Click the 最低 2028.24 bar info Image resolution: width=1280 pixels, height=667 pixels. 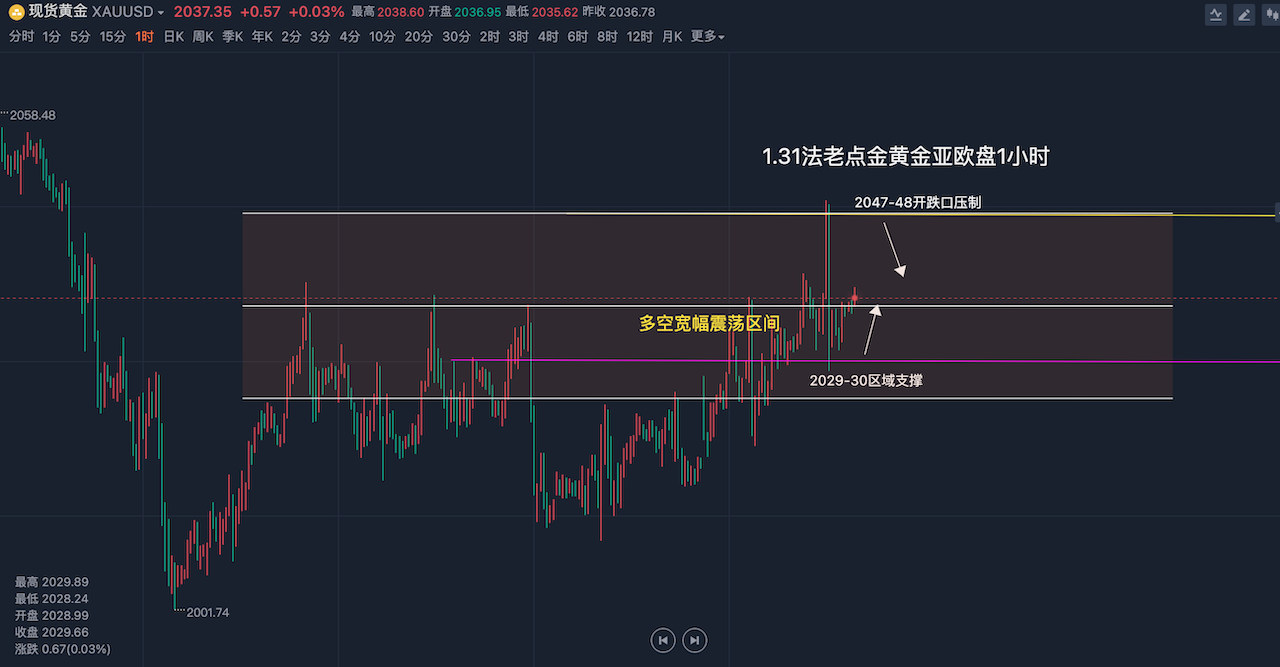pos(52,598)
